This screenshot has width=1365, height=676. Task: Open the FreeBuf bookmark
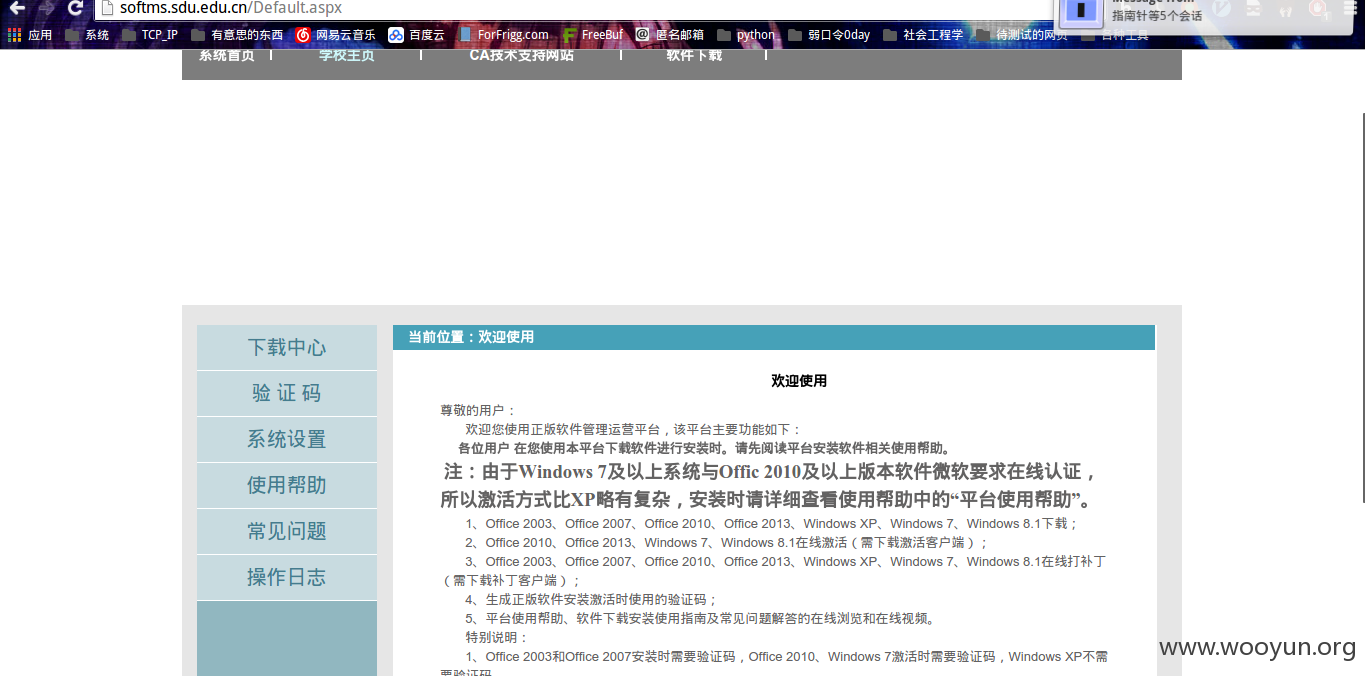pos(592,35)
